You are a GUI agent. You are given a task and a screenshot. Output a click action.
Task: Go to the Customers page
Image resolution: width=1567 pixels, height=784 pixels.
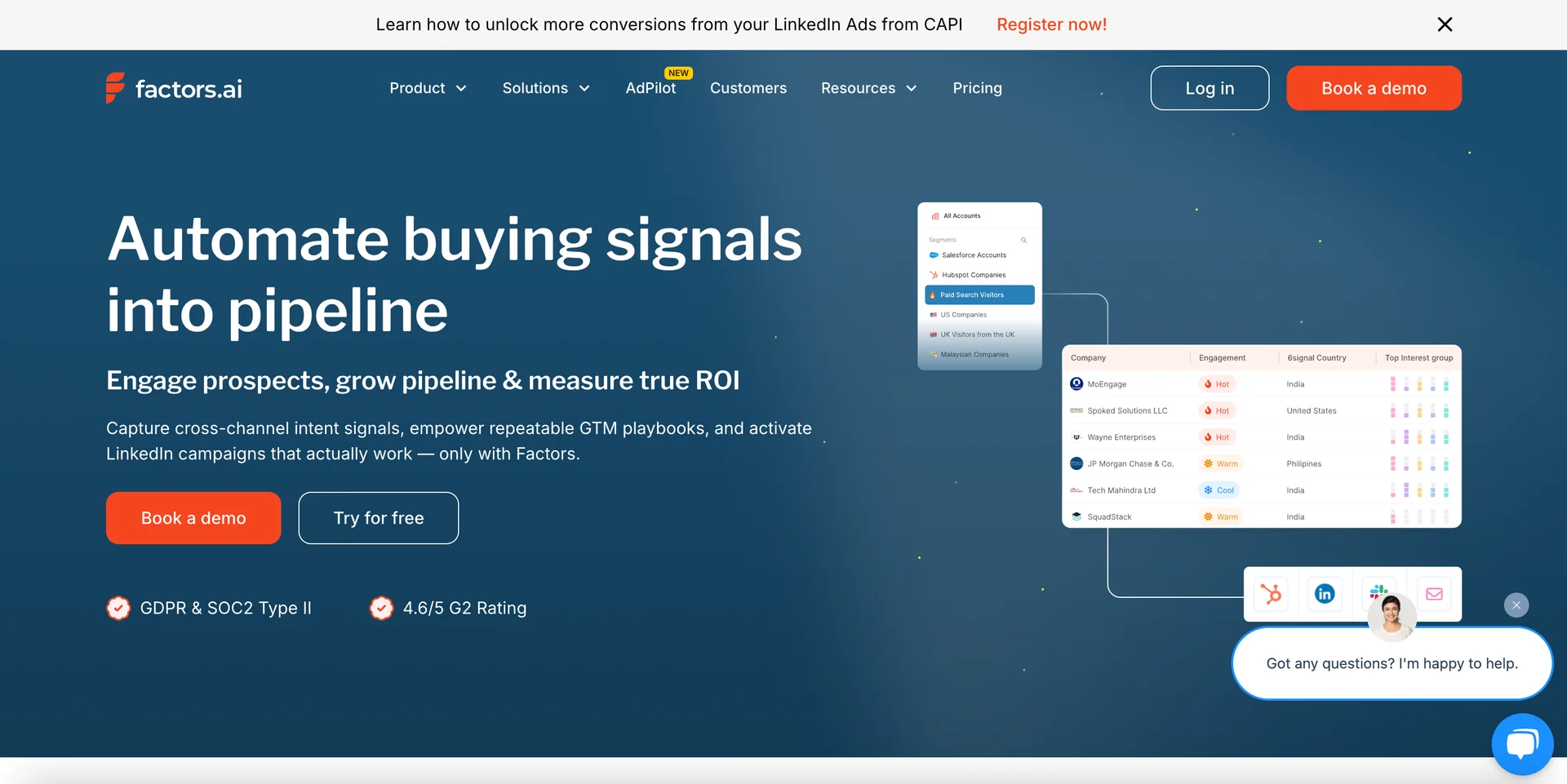(x=748, y=88)
